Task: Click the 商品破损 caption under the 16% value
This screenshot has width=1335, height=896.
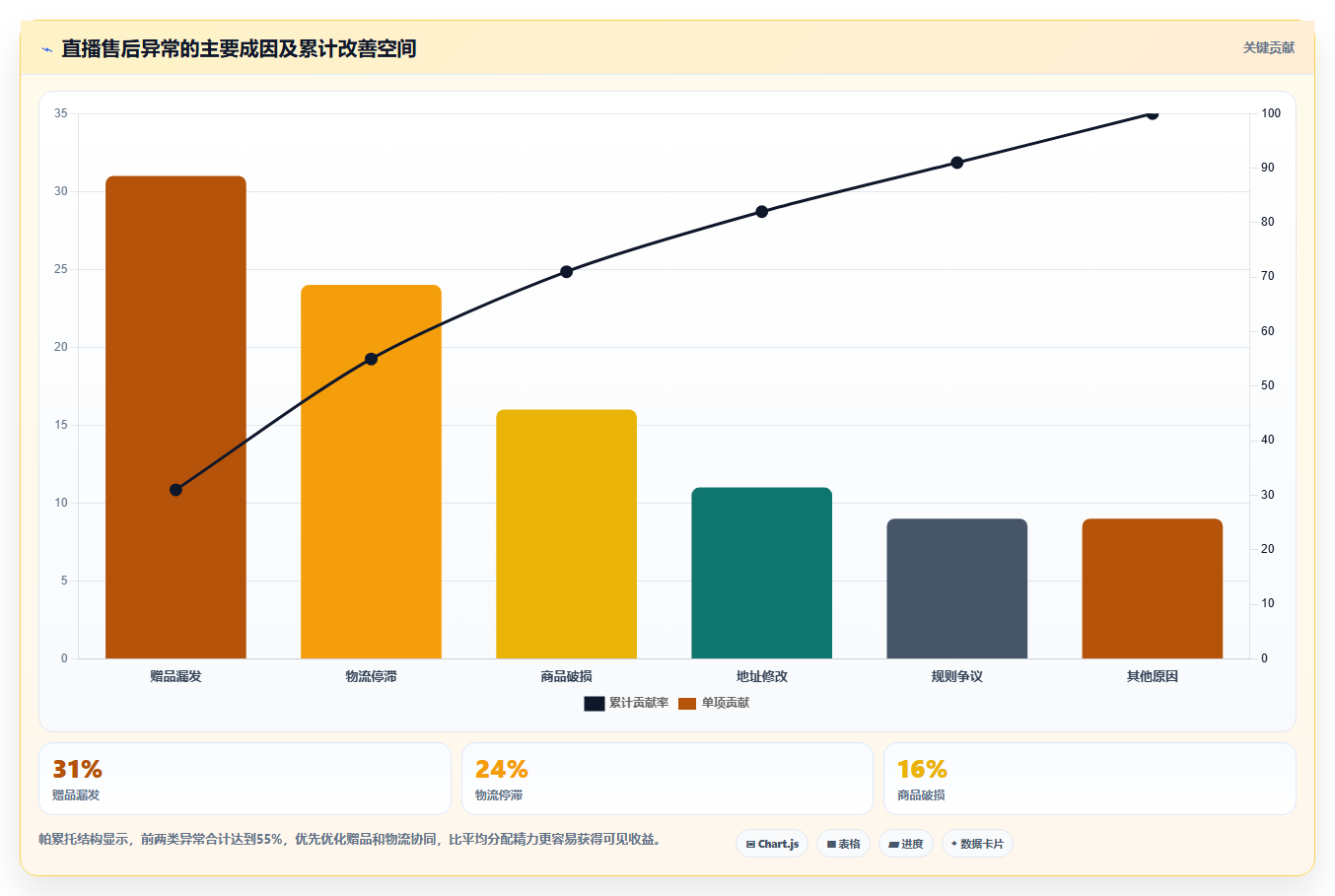Action: [921, 795]
